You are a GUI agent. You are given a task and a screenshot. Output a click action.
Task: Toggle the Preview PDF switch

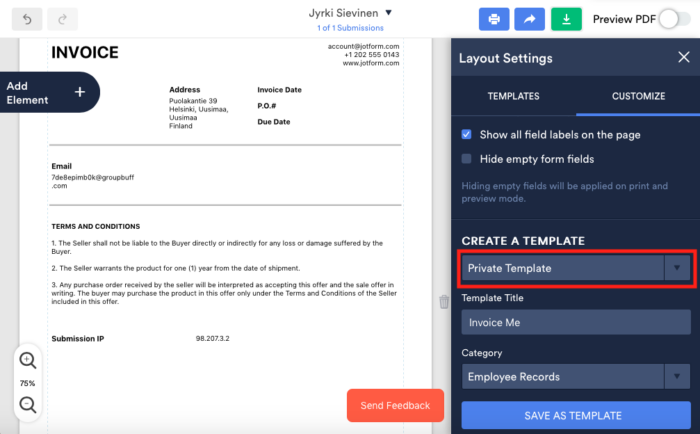675,19
